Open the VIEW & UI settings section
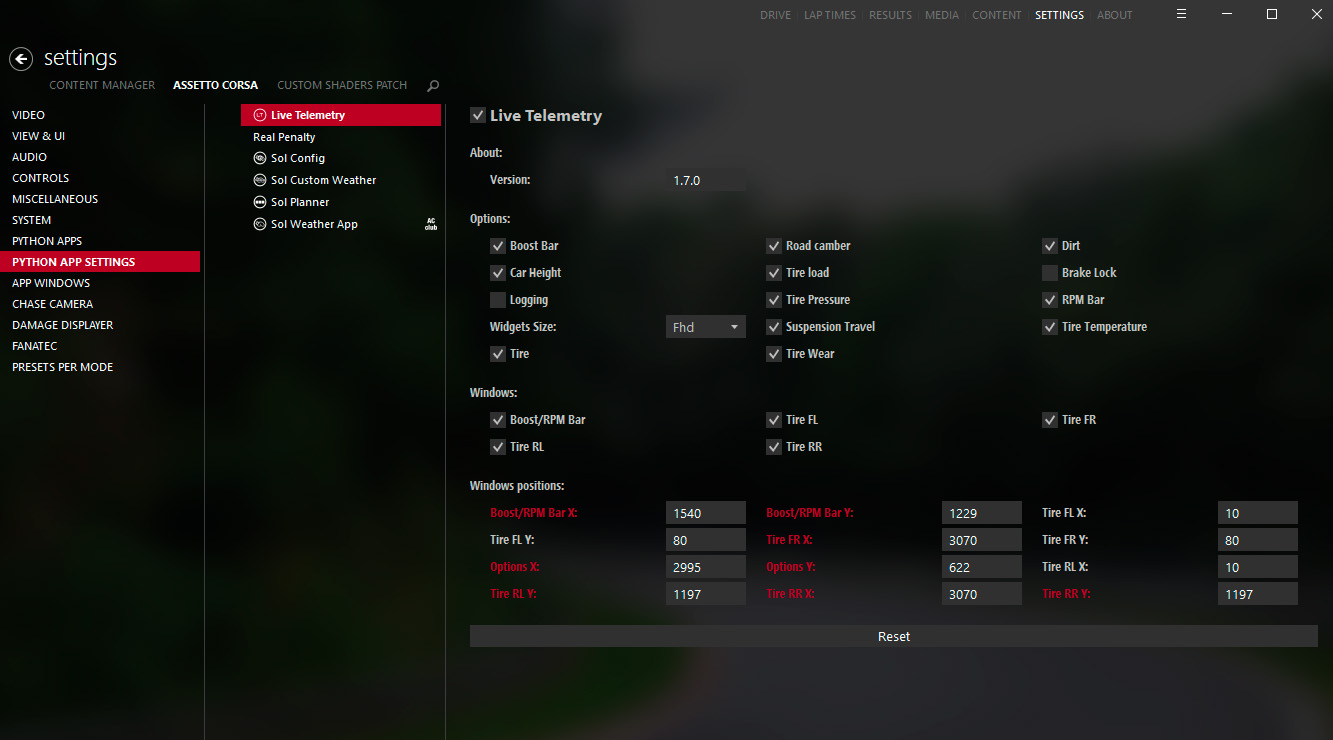 coord(100,136)
